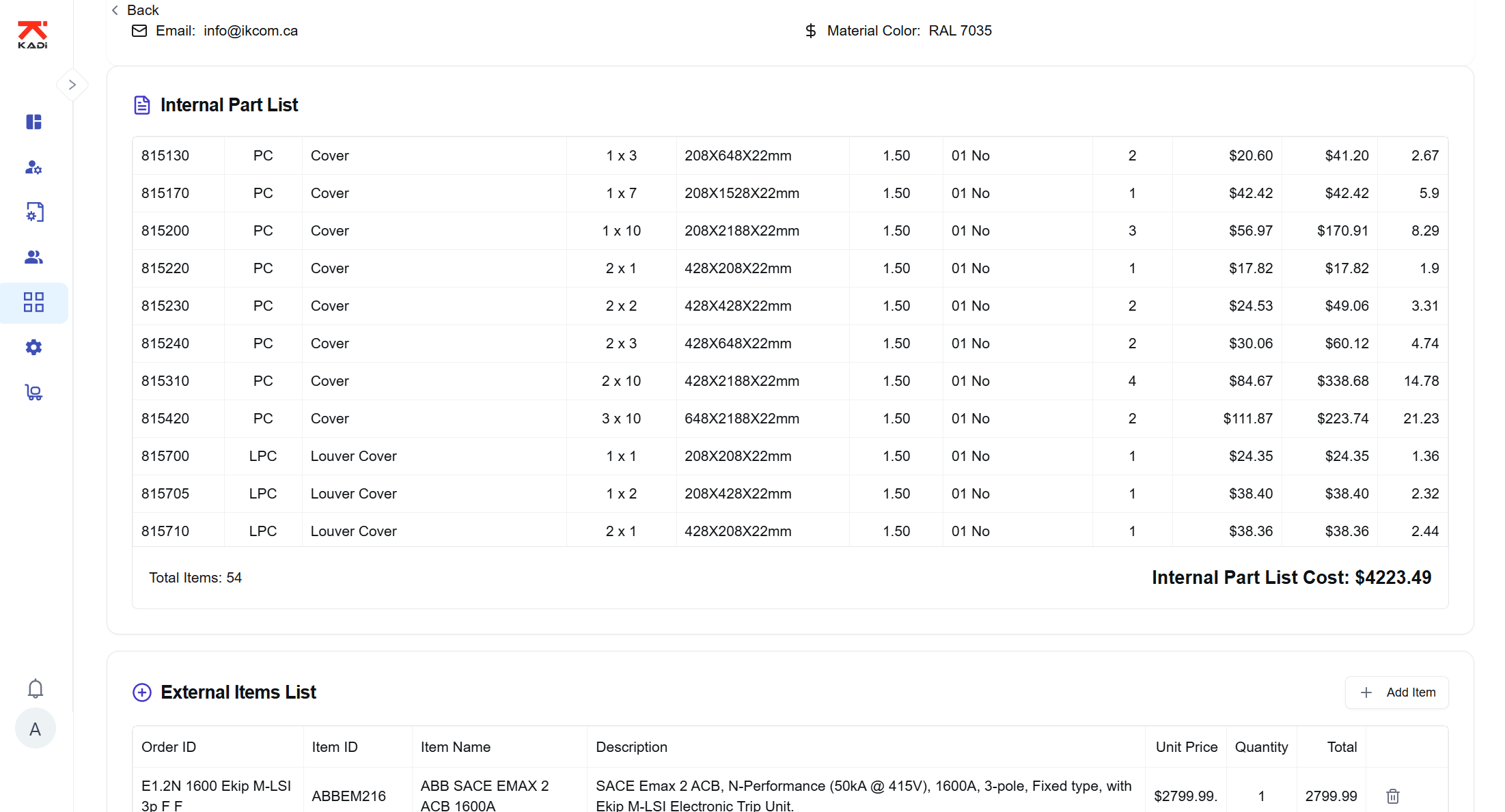Click the Order ID column header
Viewport: 1505px width, 812px height.
click(x=169, y=747)
